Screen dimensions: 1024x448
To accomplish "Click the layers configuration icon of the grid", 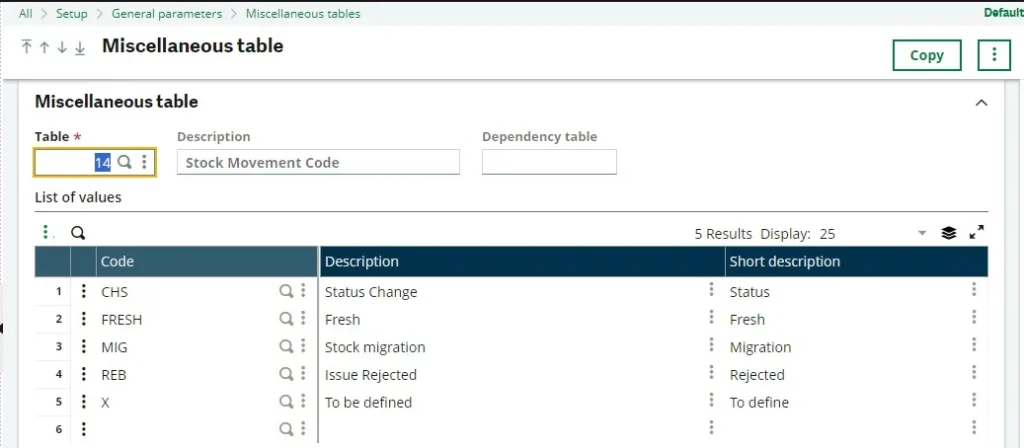I will pos(949,232).
